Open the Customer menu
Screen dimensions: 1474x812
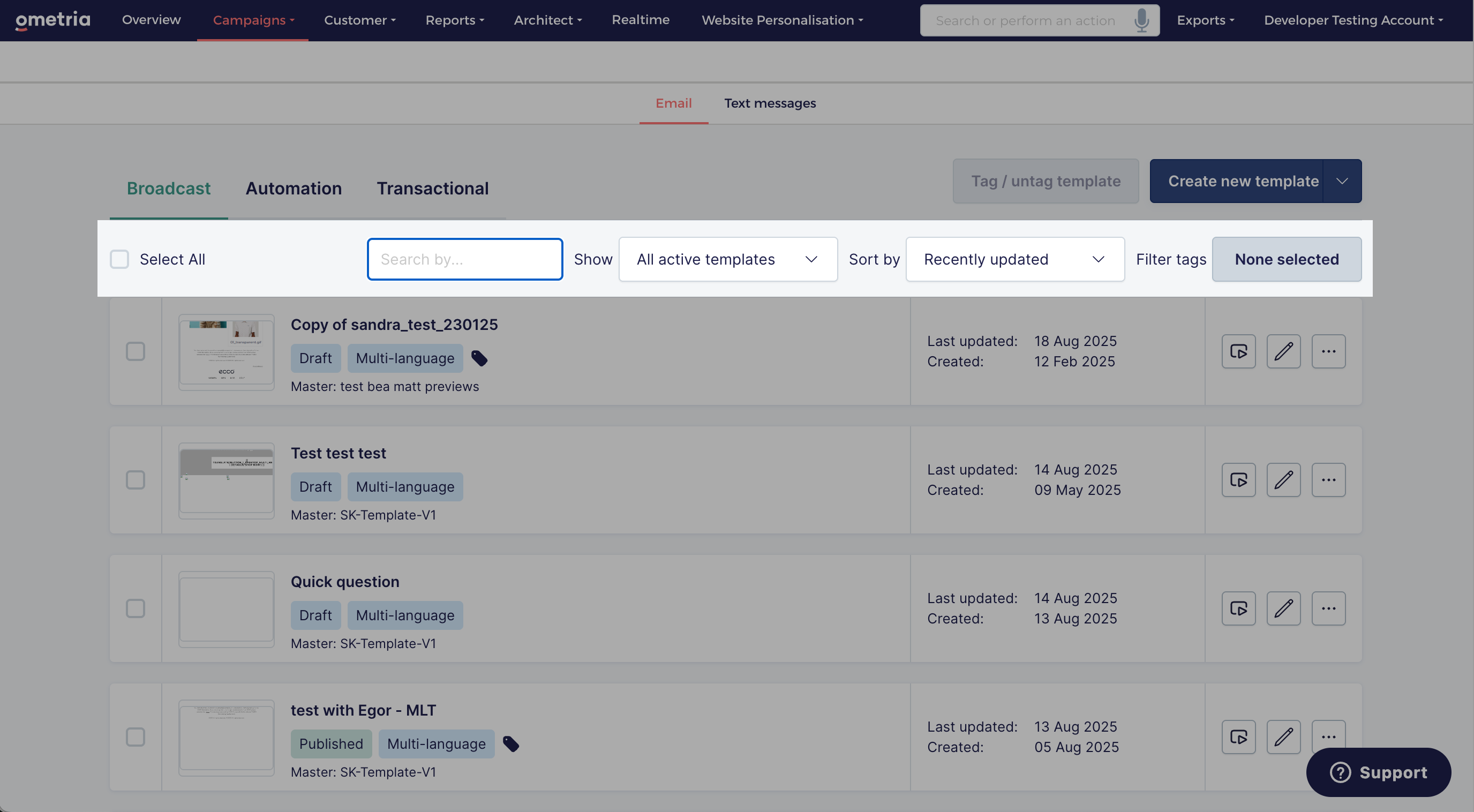[360, 20]
